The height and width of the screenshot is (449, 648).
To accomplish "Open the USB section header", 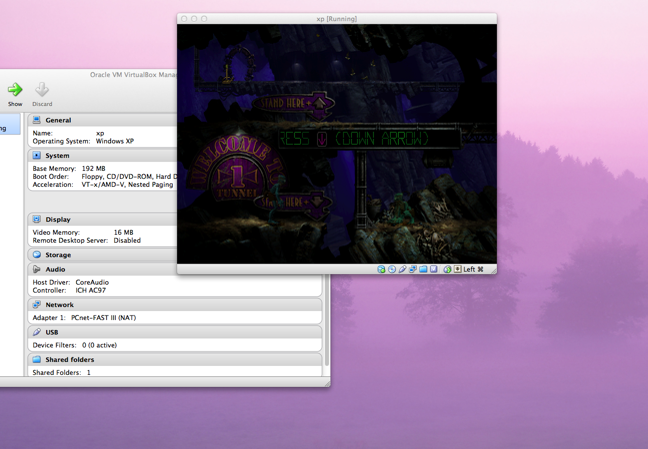I will click(x=175, y=332).
